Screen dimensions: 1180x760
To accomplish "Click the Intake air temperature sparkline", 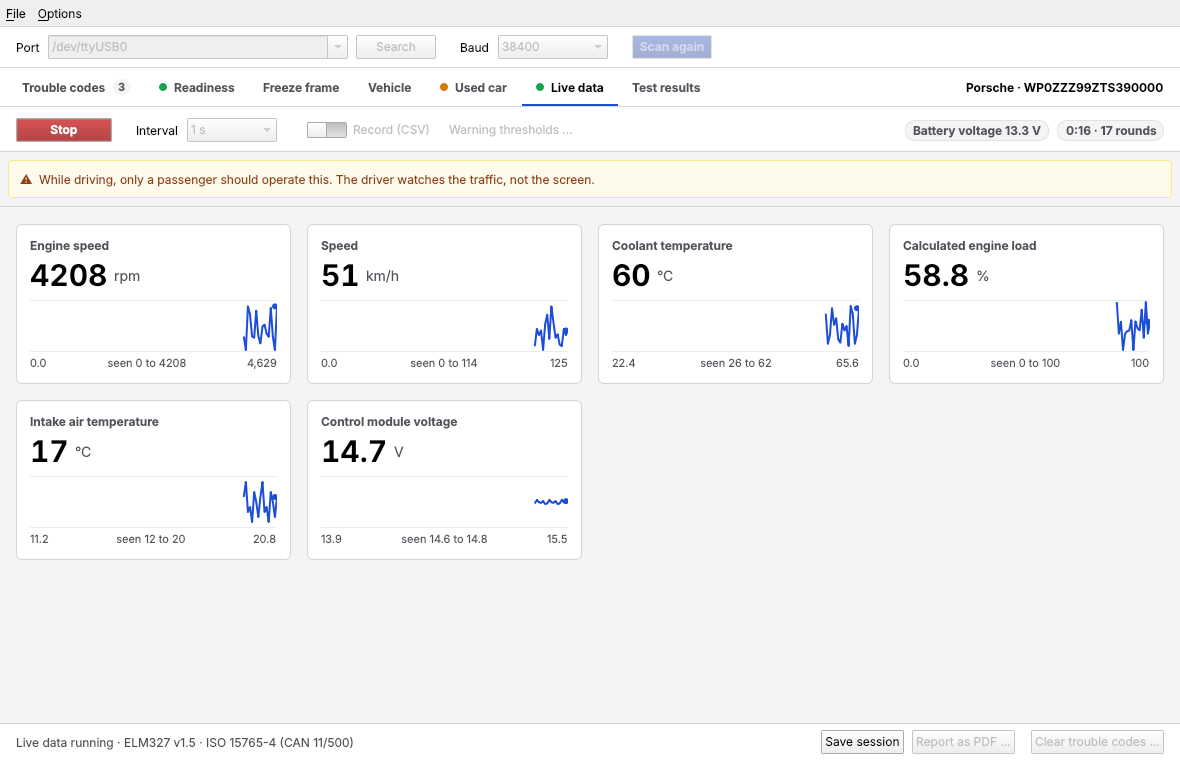I will [x=154, y=503].
